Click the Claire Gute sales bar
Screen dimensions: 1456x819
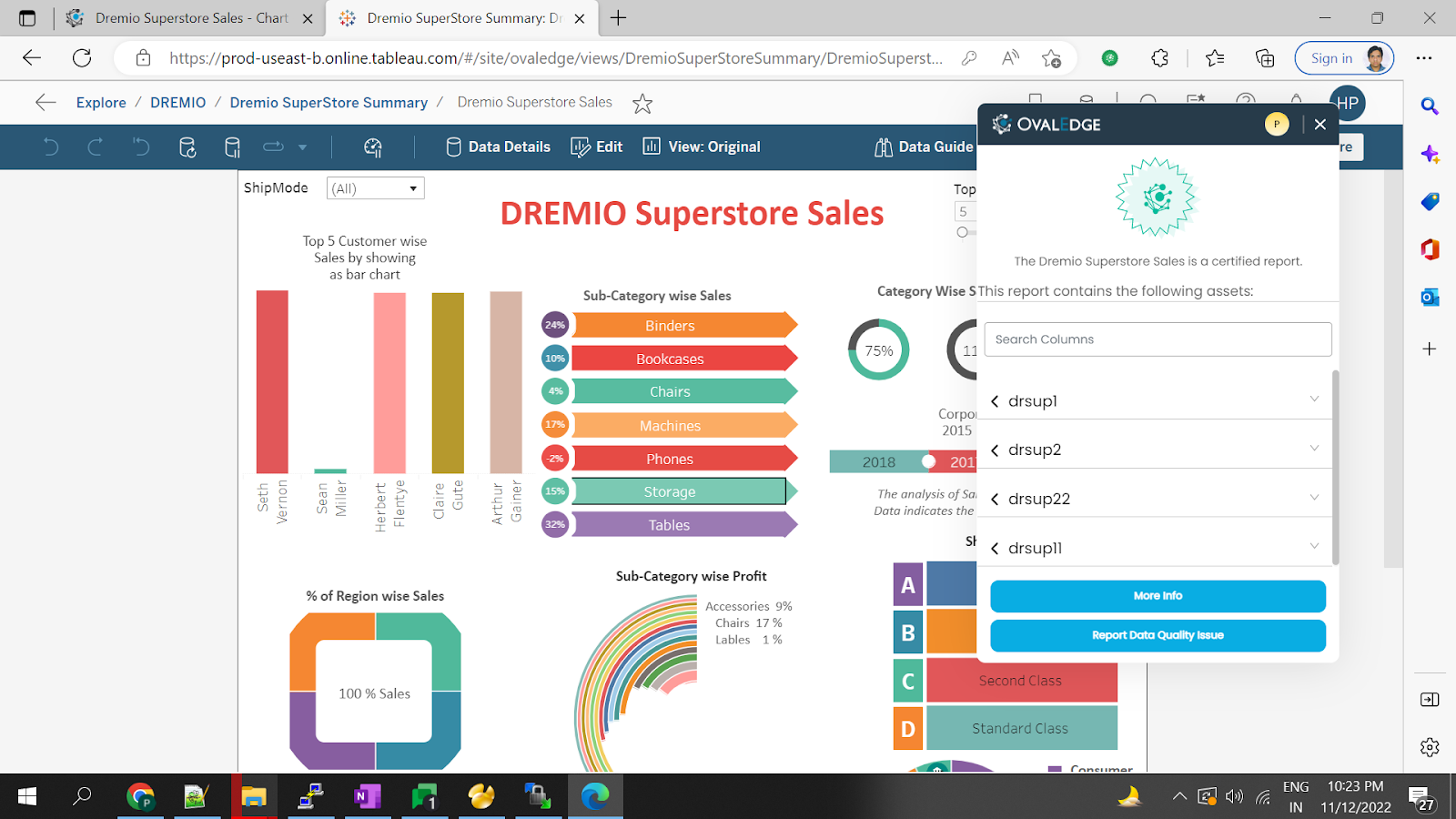pos(448,383)
